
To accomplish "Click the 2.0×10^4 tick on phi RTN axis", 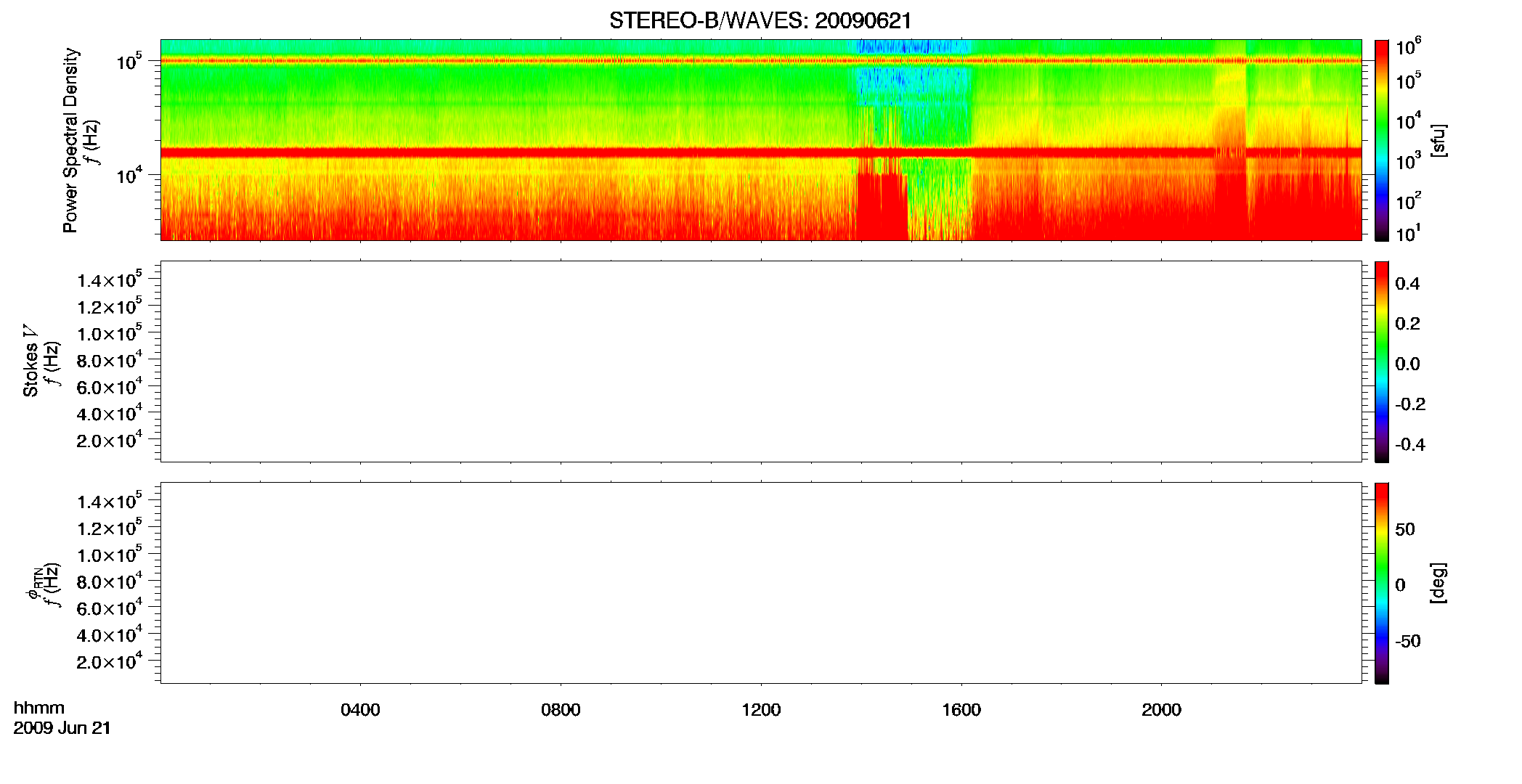I will tap(110, 661).
